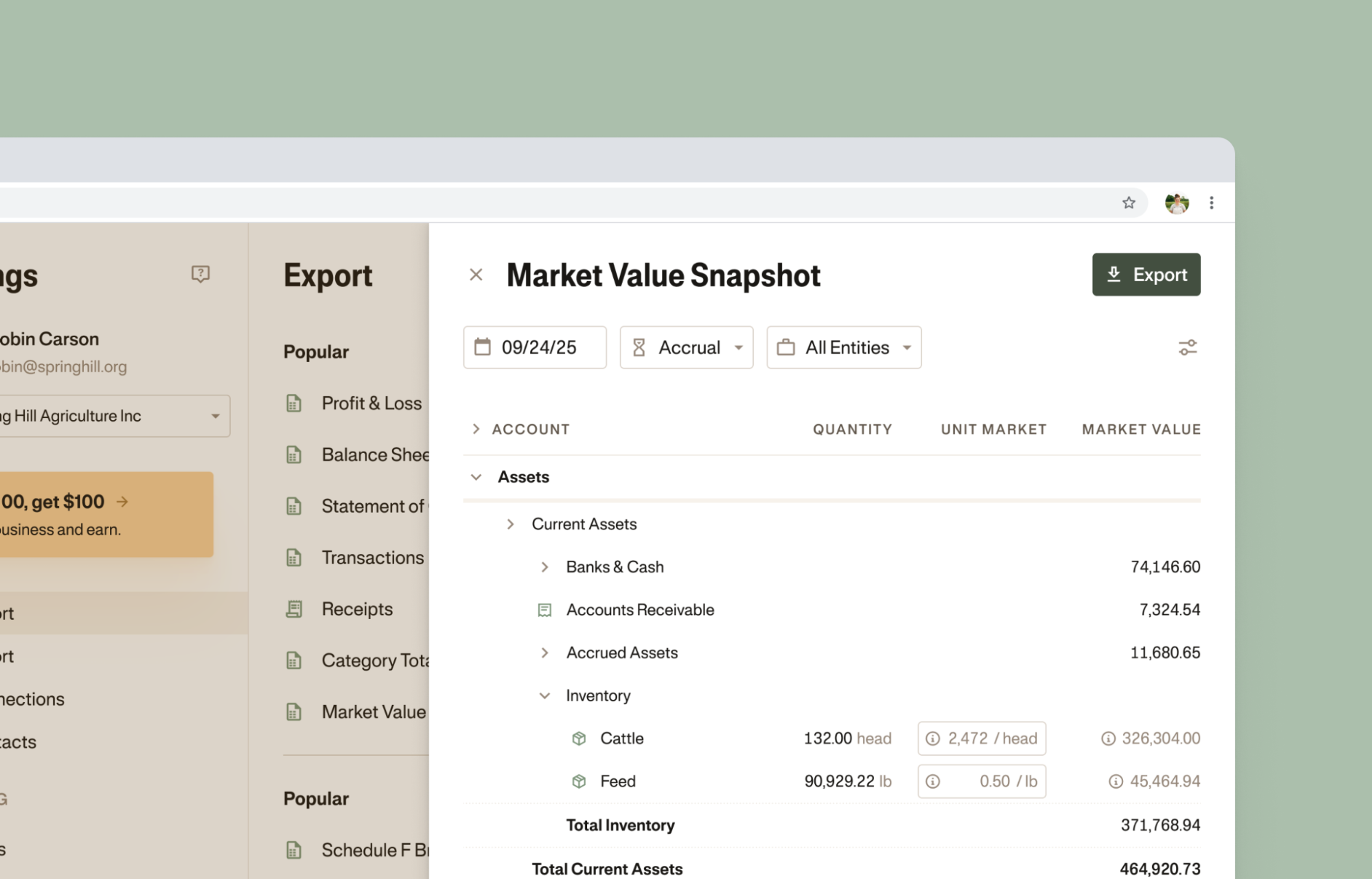Click the Accounts Receivable row
This screenshot has width=1372, height=879.
coord(640,610)
